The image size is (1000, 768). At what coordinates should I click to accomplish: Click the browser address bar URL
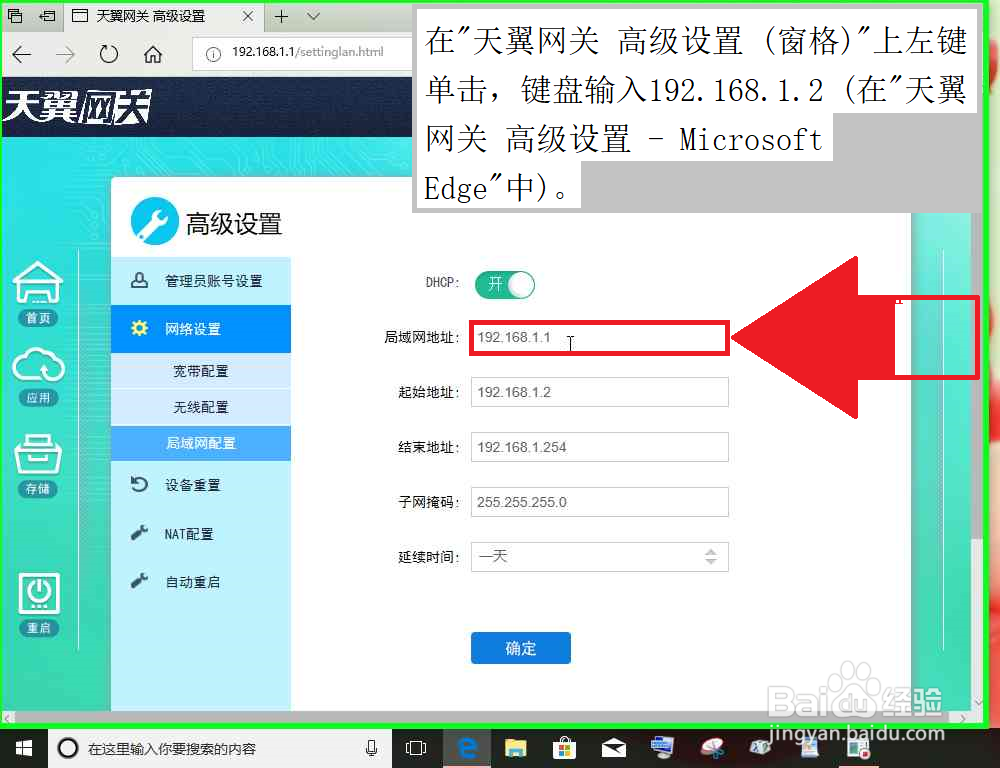click(307, 52)
